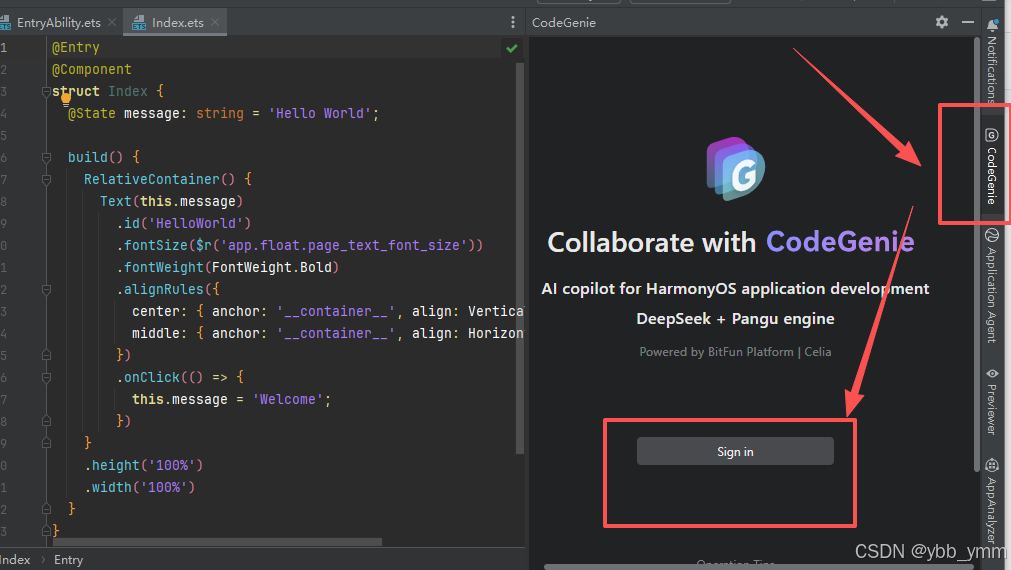Click the Text(this.message) line

[x=172, y=201]
